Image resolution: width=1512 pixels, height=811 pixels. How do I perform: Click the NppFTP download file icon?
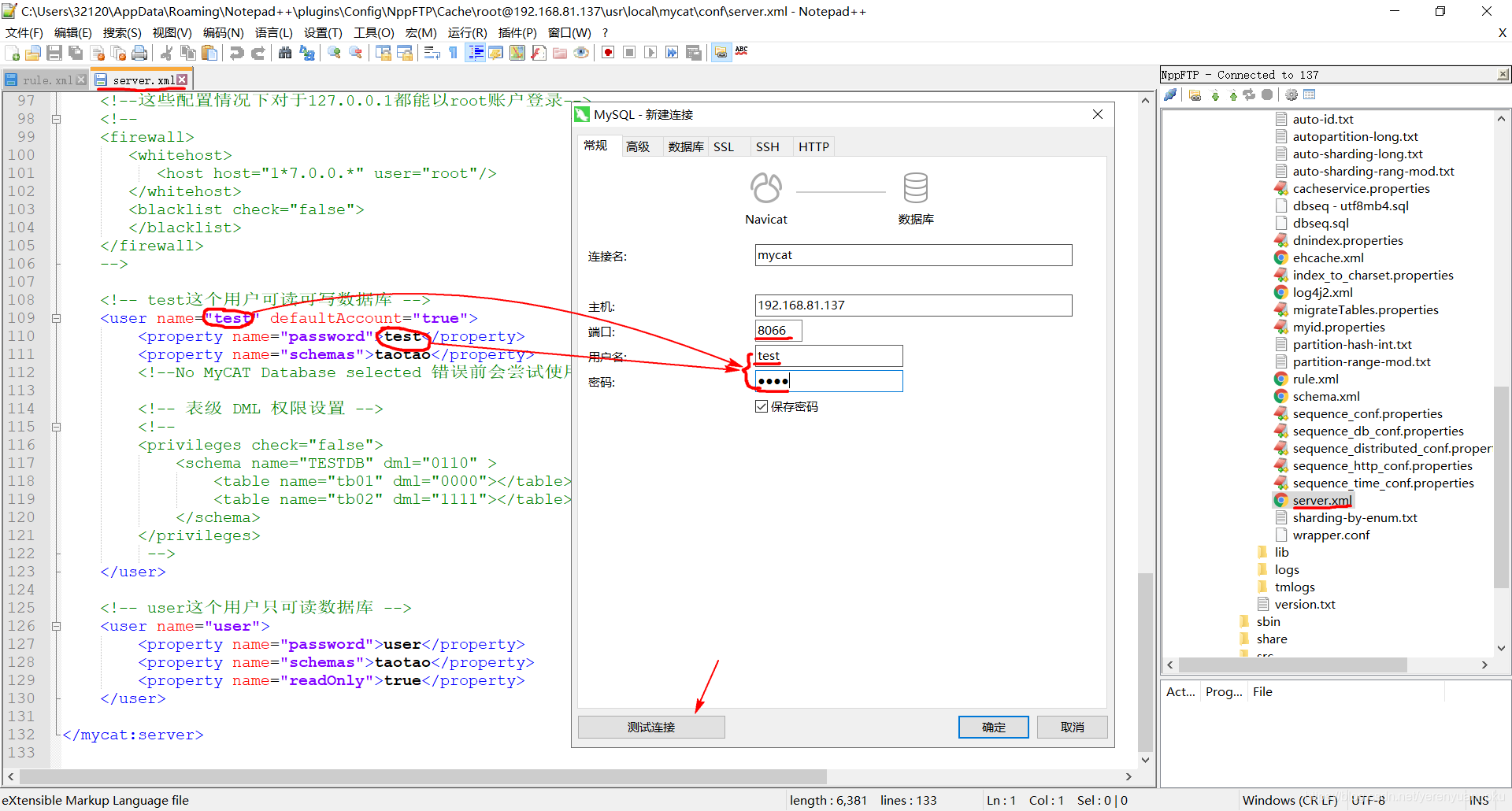click(x=1215, y=95)
